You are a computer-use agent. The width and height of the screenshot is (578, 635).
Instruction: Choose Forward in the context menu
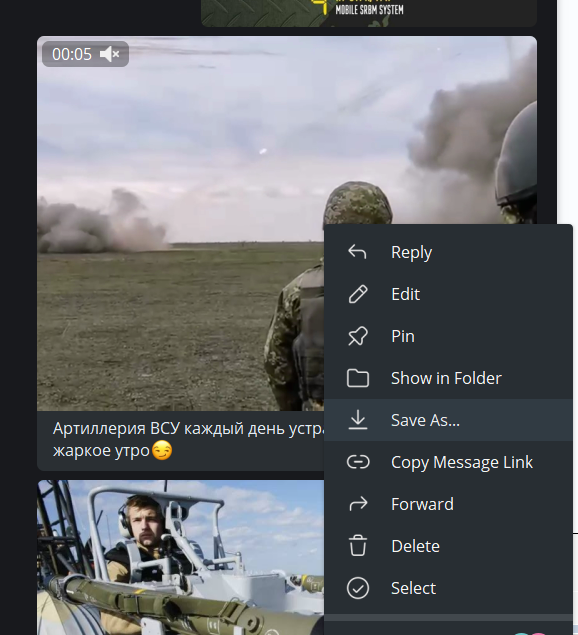448,504
